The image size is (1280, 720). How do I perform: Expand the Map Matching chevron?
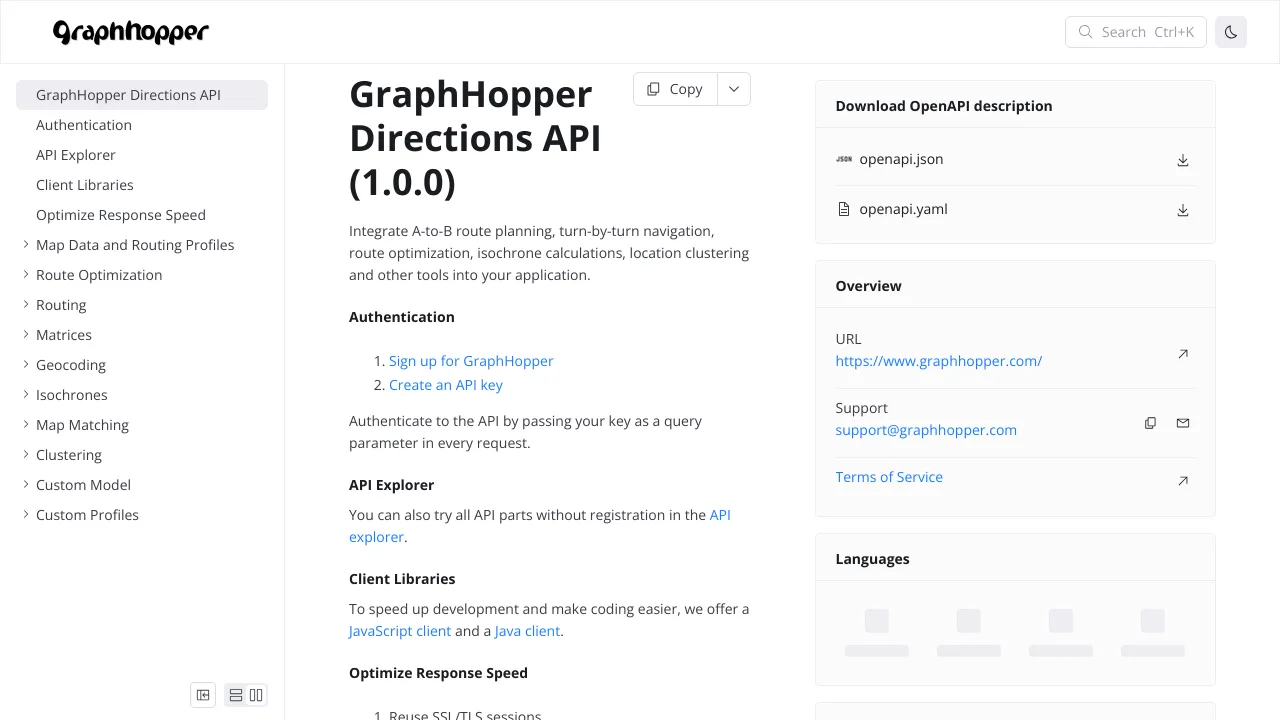click(26, 425)
